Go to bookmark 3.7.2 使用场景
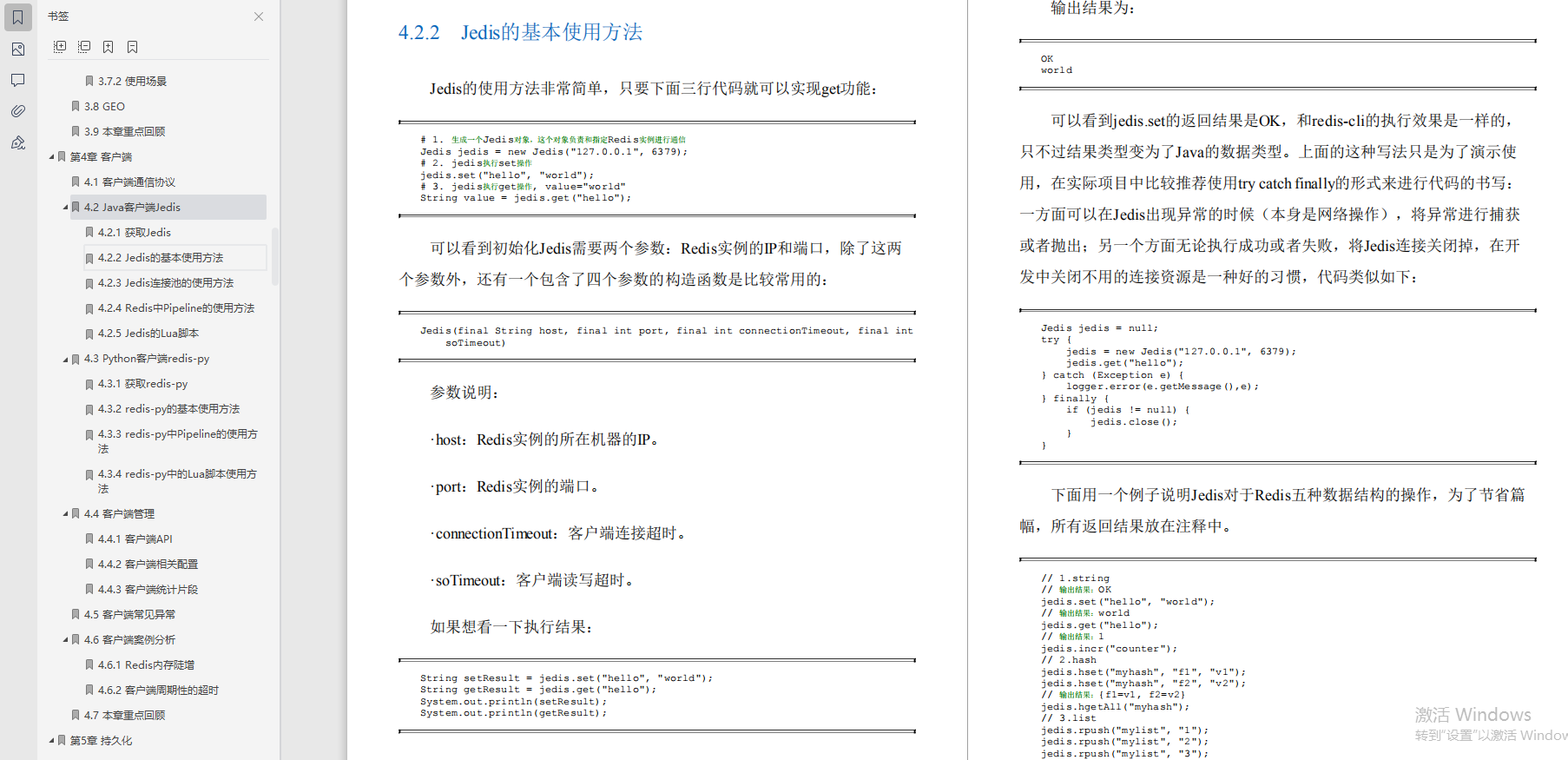Screen dimensions: 1568x760 (x=132, y=82)
